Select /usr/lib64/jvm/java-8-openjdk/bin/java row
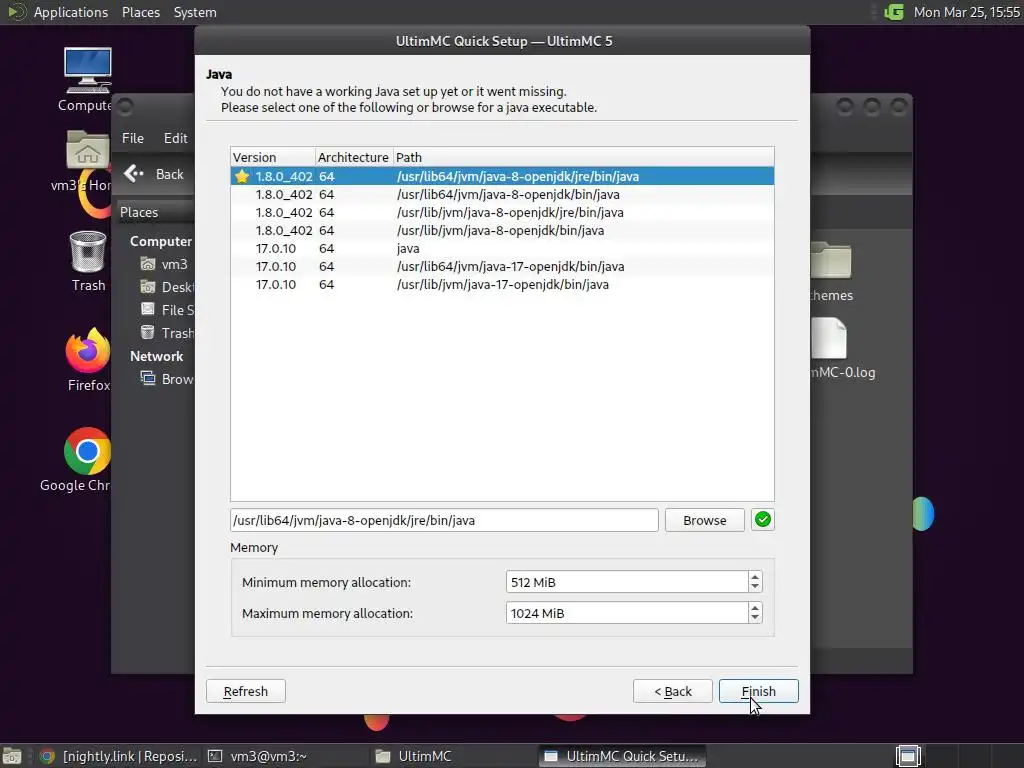Screen dimensions: 1024x768 pos(502,195)
